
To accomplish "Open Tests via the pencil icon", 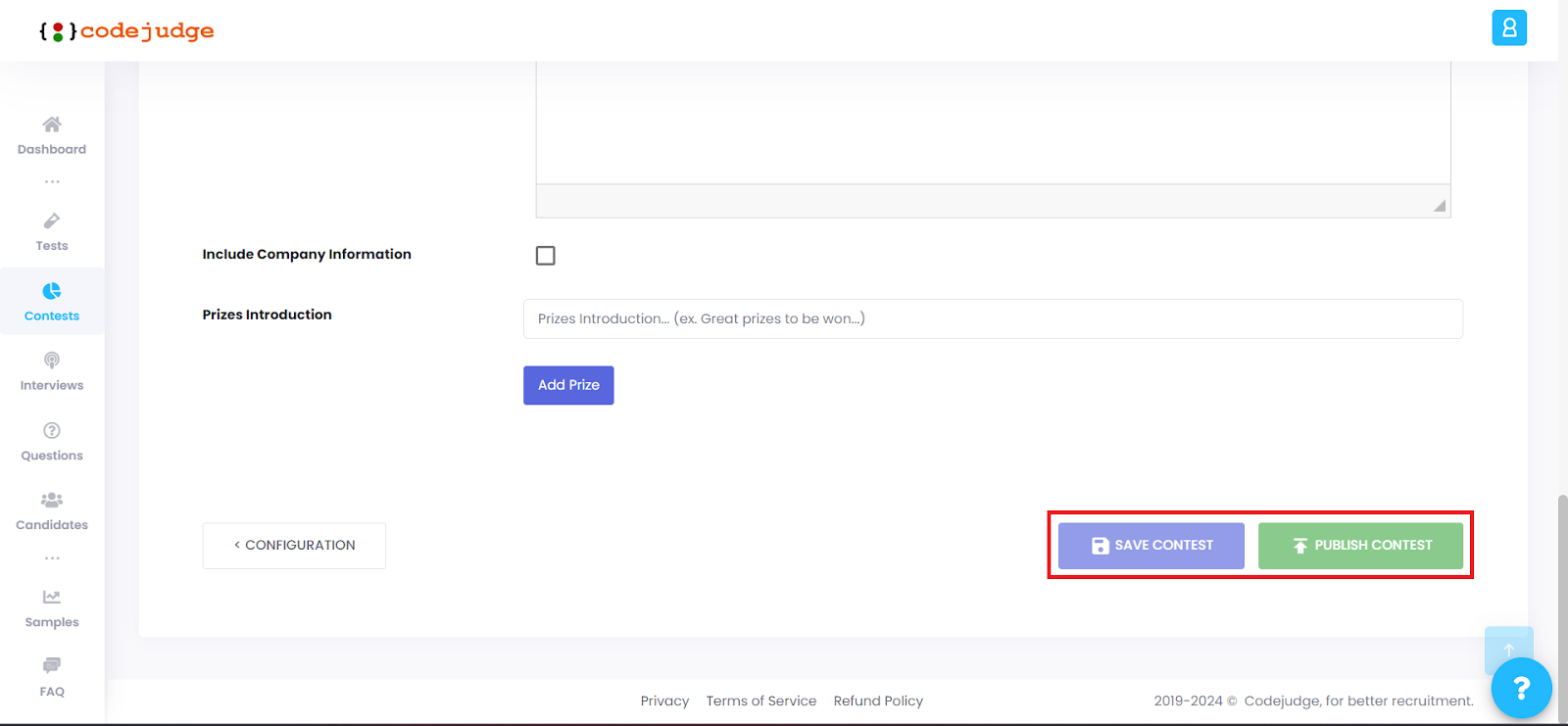I will click(52, 220).
